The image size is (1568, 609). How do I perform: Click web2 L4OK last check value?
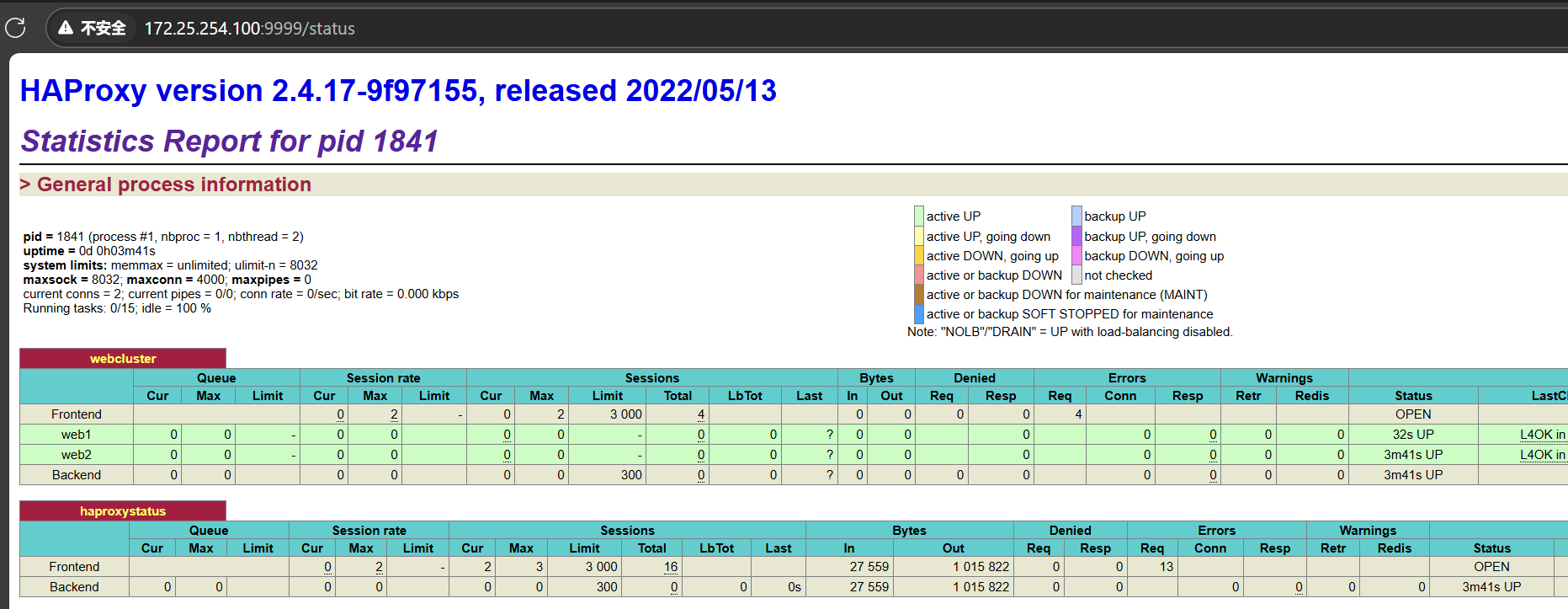1543,455
